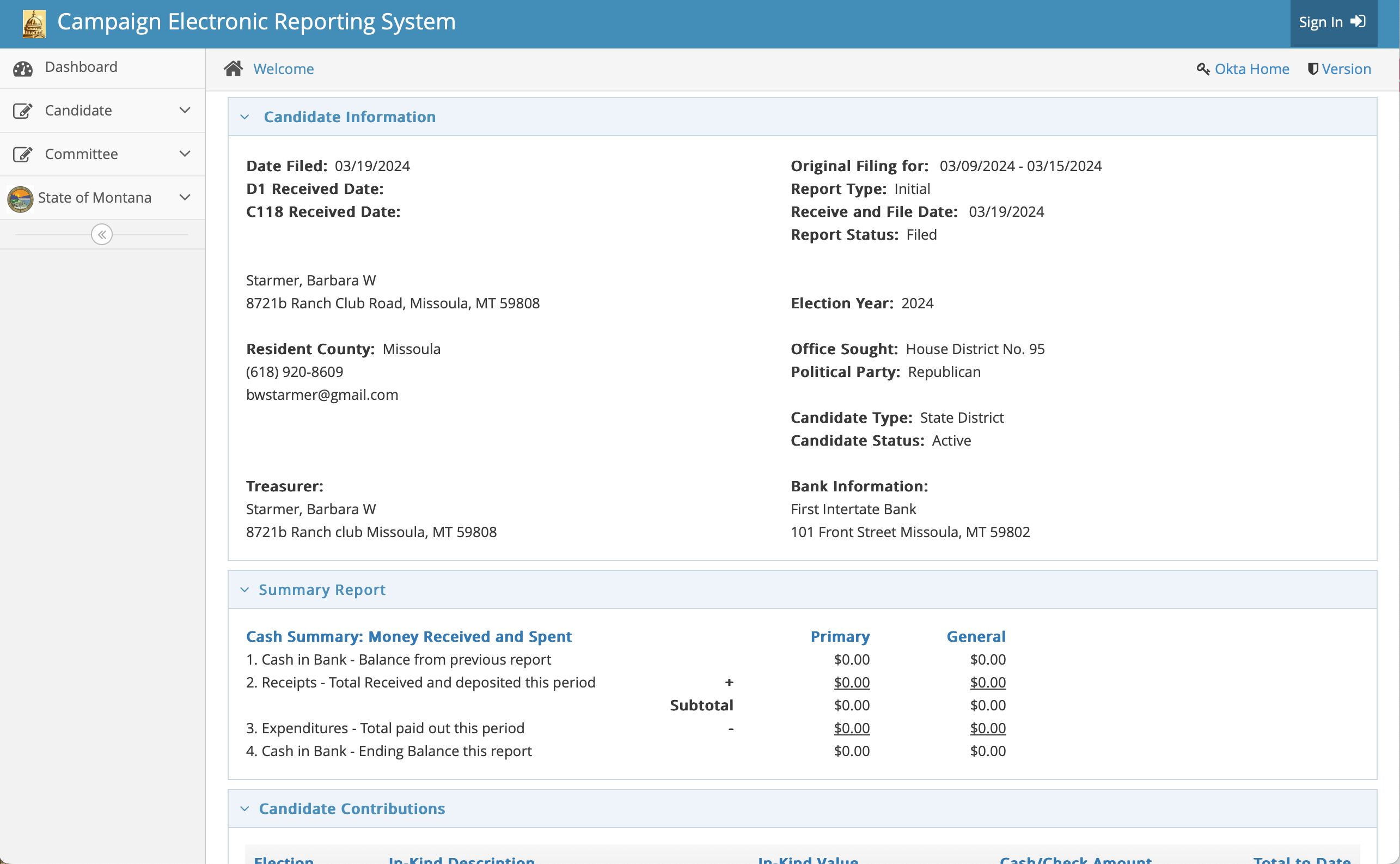This screenshot has width=1400, height=864.
Task: Expand the State of Montana menu chevron
Action: pos(185,197)
